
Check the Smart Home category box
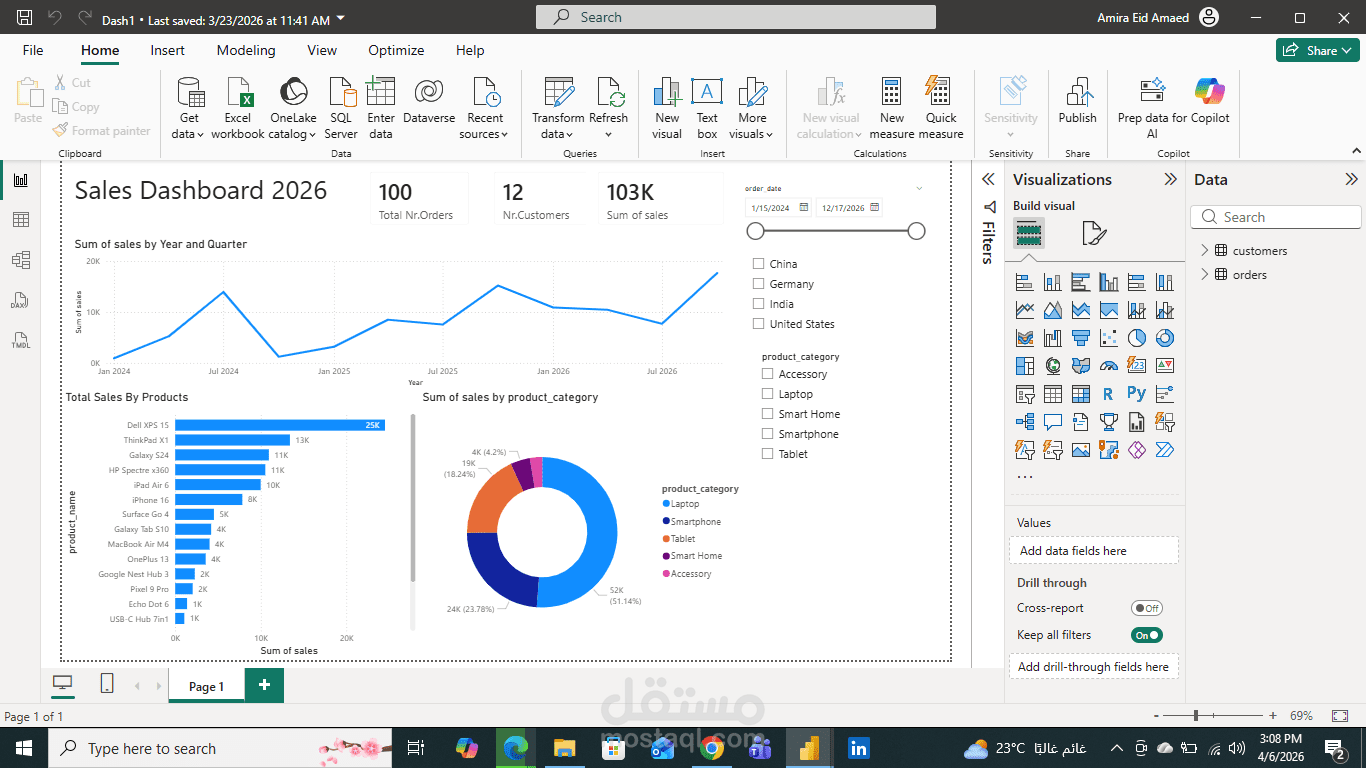click(x=768, y=414)
